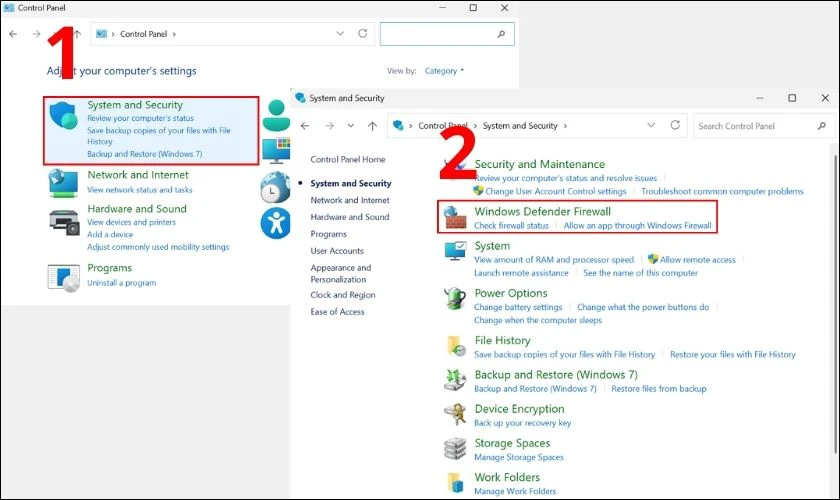Click the System and Security shield icon
The image size is (840, 500).
coord(64,115)
